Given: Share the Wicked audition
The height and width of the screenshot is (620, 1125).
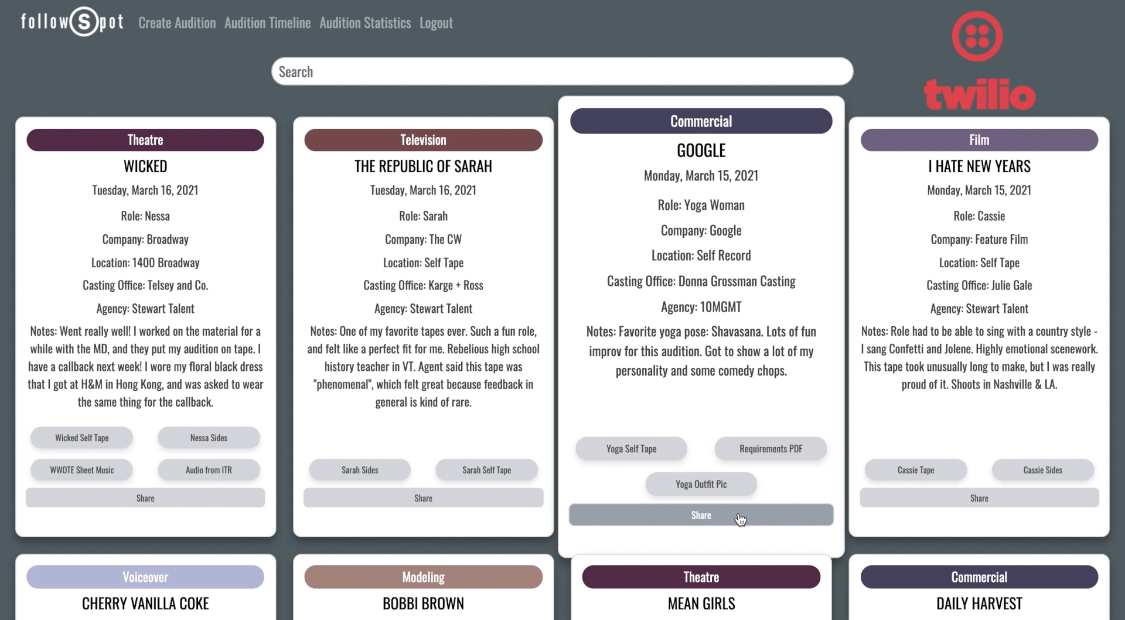Looking at the screenshot, I should pyautogui.click(x=146, y=498).
